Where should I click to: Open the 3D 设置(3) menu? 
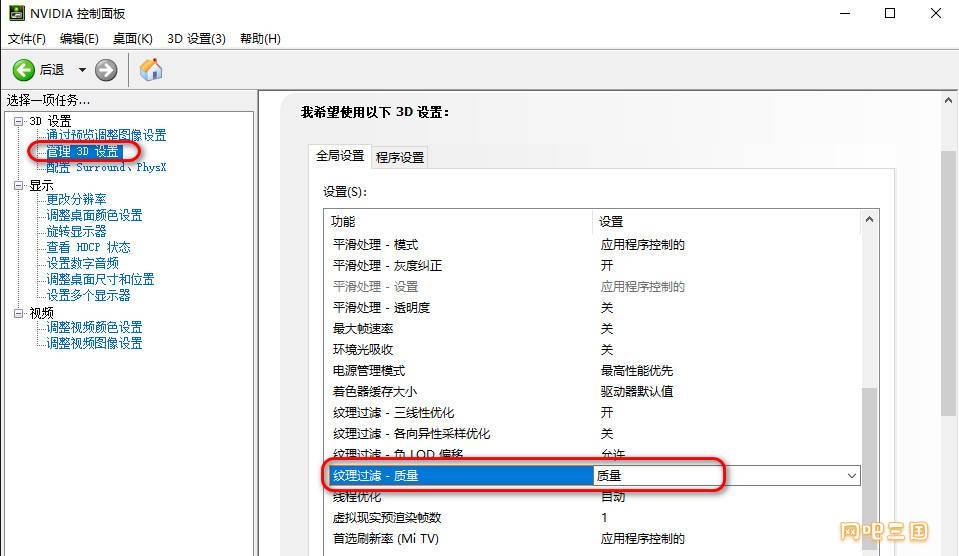pos(196,39)
